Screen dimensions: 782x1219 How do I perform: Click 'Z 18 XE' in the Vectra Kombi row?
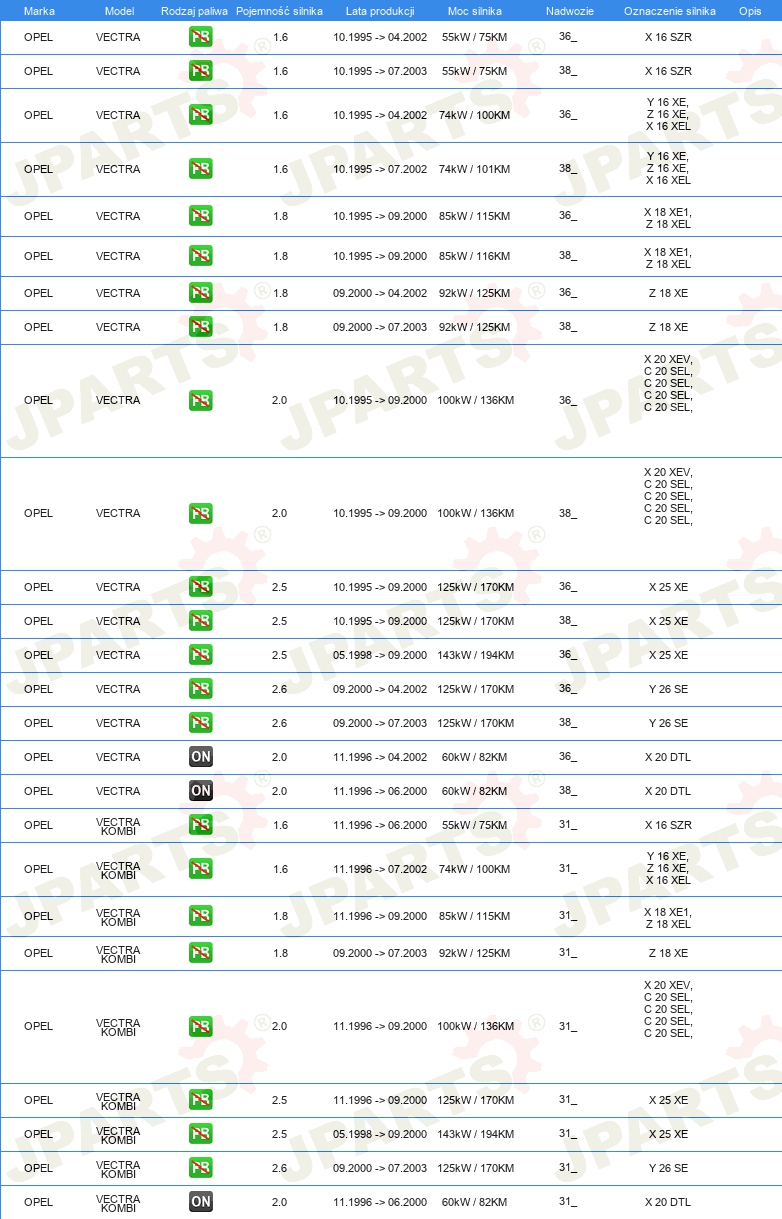click(668, 954)
